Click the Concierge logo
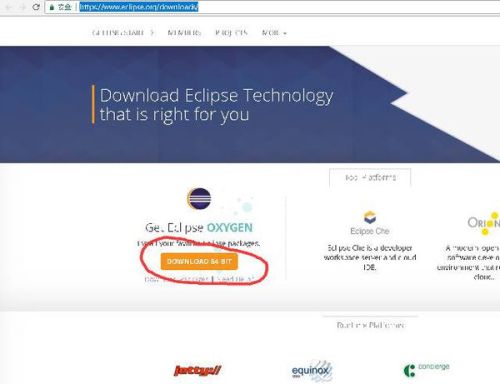Image resolution: width=500 pixels, height=384 pixels. click(426, 369)
